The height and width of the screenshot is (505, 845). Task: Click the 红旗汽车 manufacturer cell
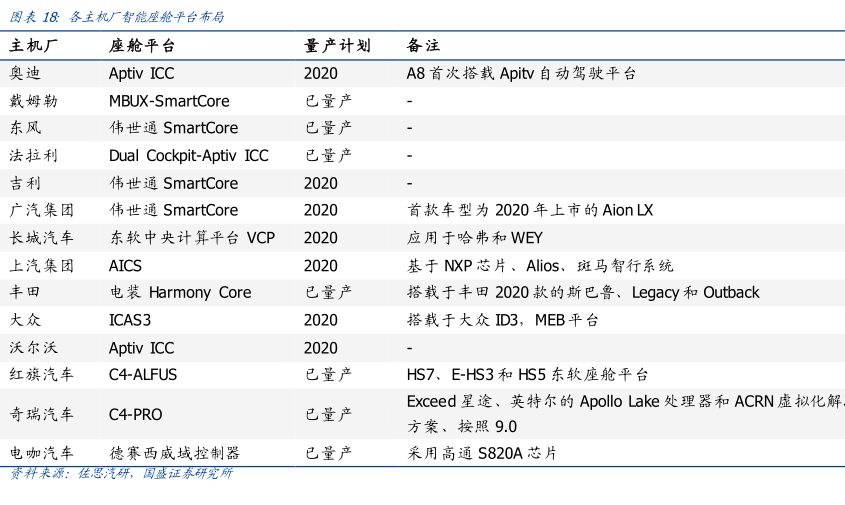[42, 375]
